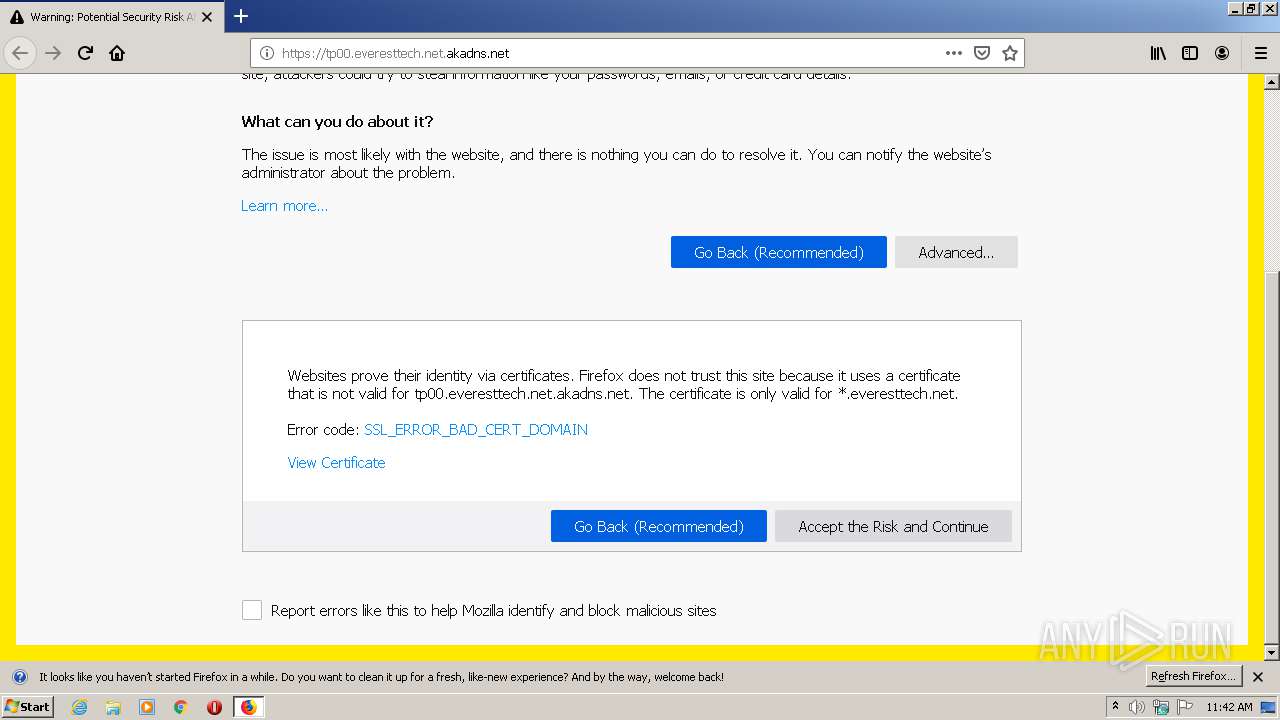The width and height of the screenshot is (1280, 720).
Task: Open site information icon in address bar
Action: coord(267,53)
